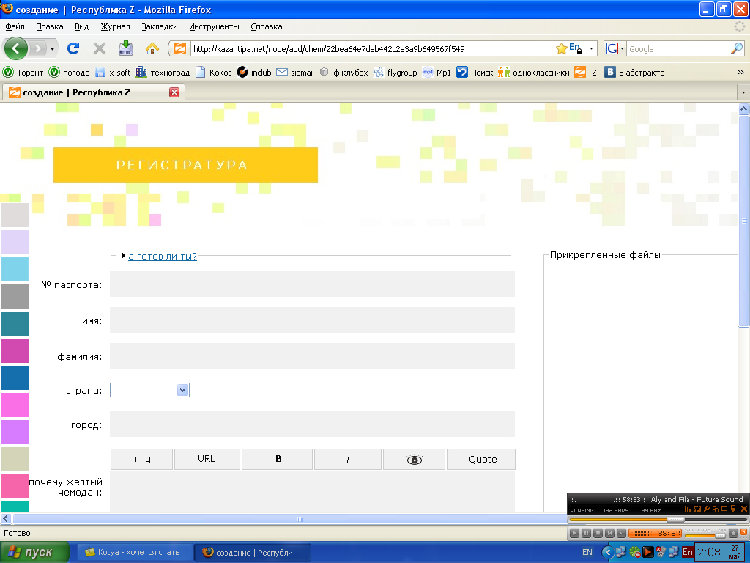The width and height of the screenshot is (750, 563).
Task: Close the music player with orange X
Action: point(744,509)
